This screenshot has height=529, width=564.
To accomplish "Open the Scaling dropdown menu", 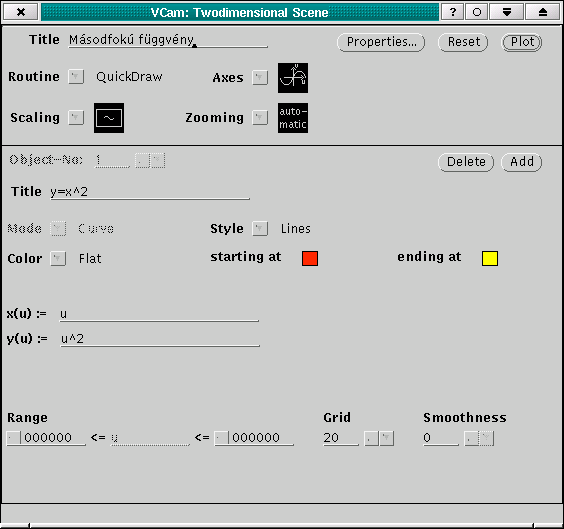I will [x=76, y=118].
